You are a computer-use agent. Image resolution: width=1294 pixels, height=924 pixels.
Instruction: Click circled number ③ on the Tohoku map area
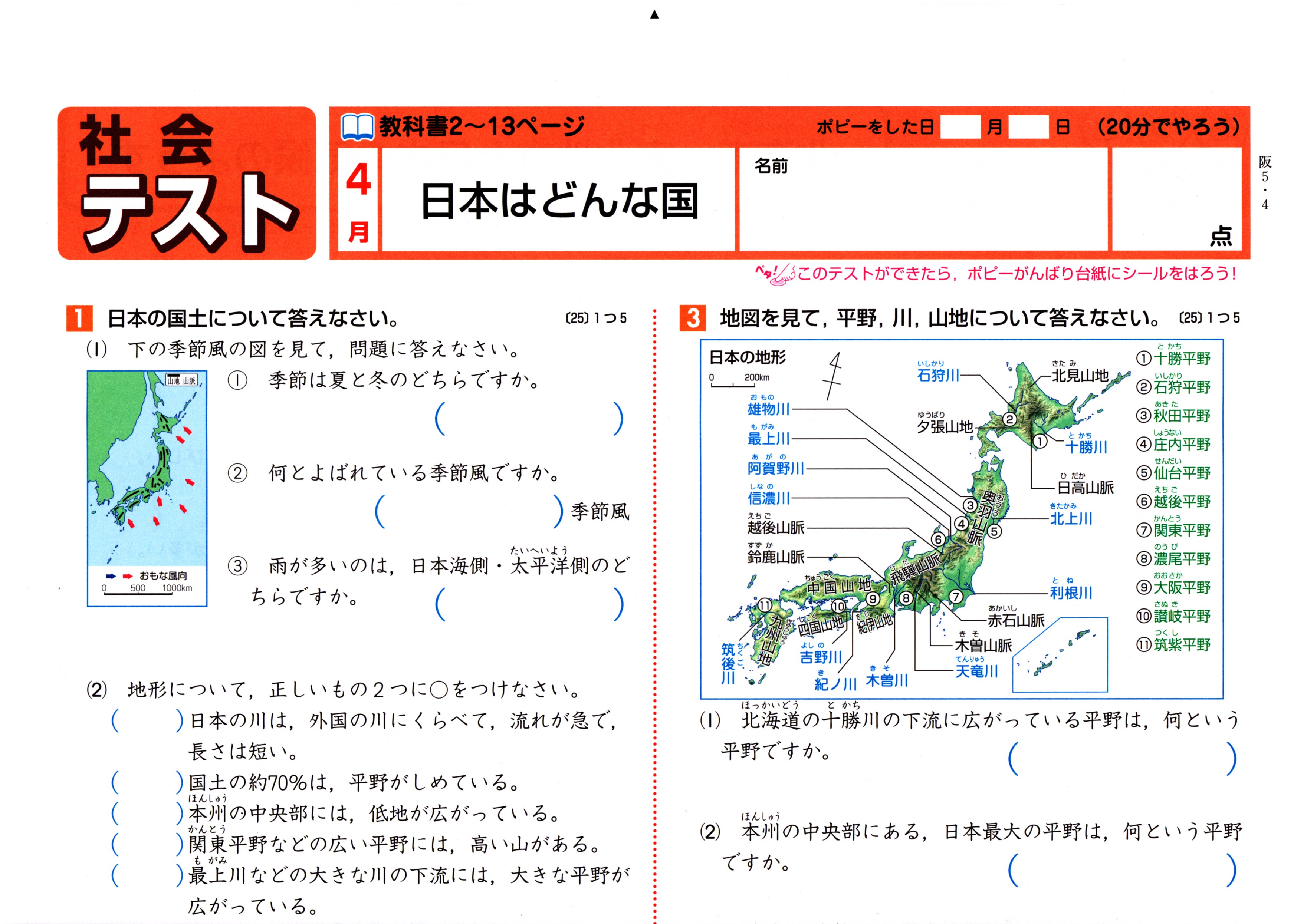970,505
